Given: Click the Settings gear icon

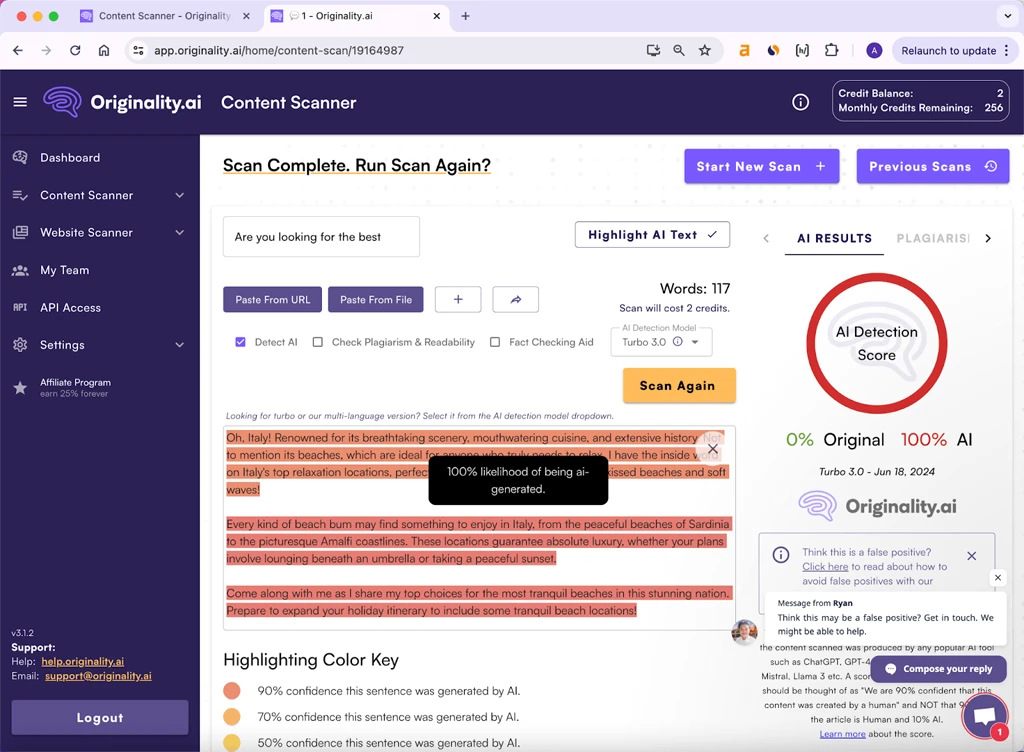Looking at the screenshot, I should (20, 345).
